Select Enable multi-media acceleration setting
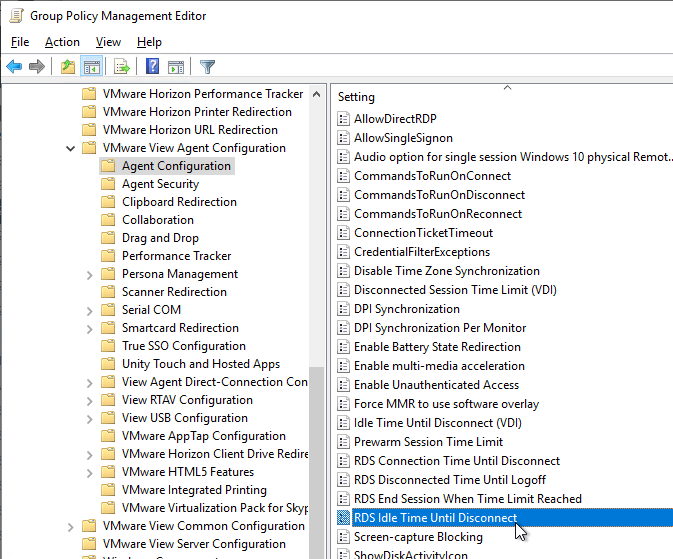 (x=439, y=366)
